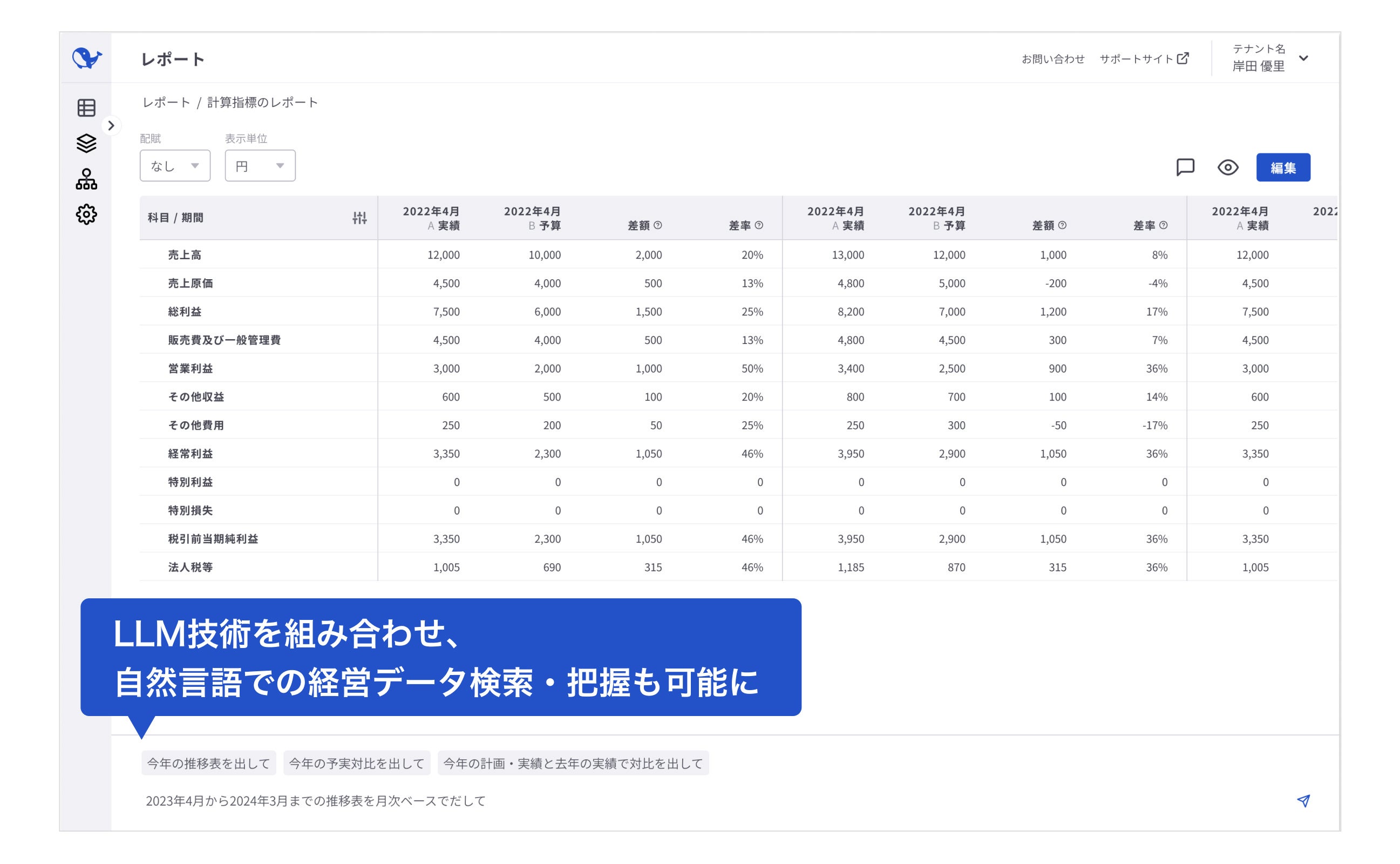Expand the tenant name account menu

[x=1303, y=58]
